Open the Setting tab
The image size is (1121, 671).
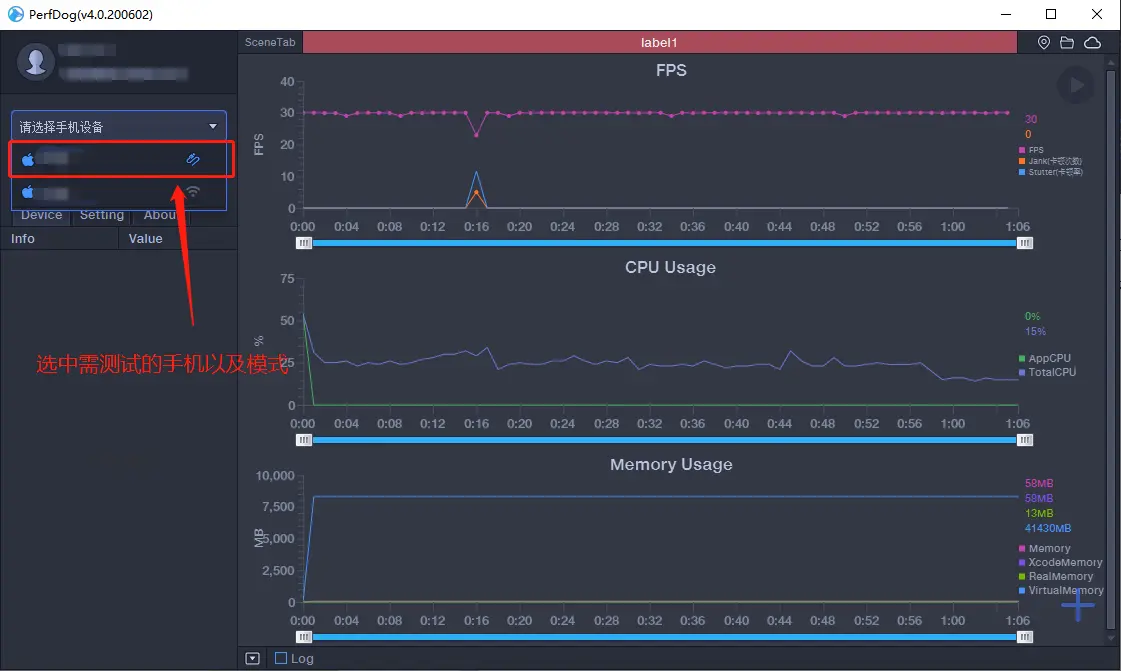pyautogui.click(x=102, y=215)
